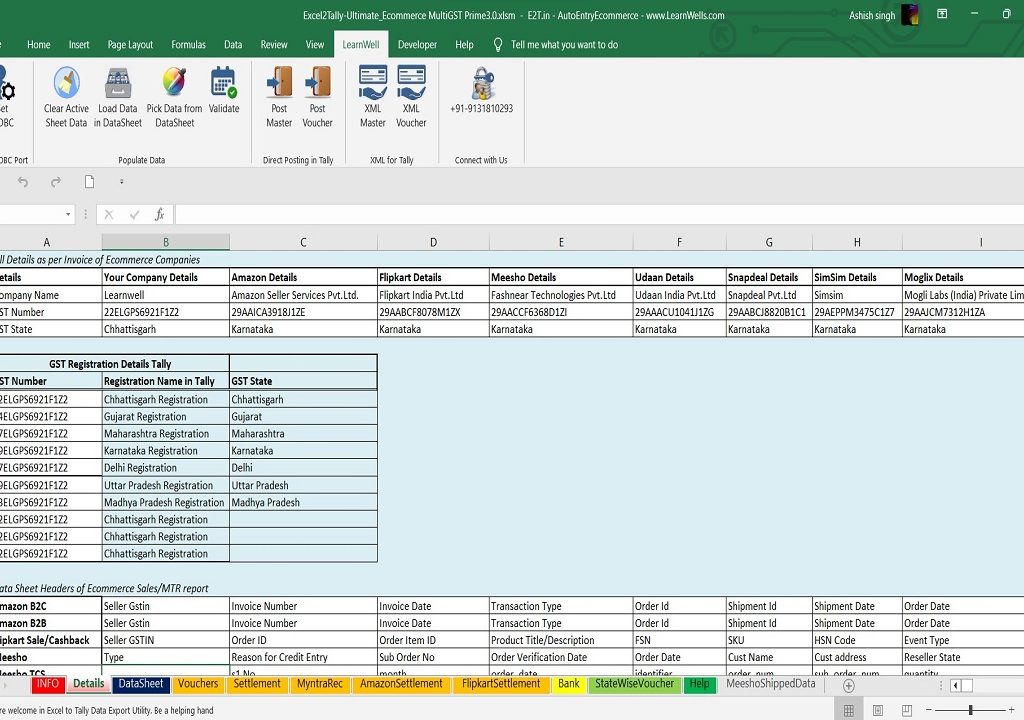Click Clear Active Sheet Data icon

[66, 84]
